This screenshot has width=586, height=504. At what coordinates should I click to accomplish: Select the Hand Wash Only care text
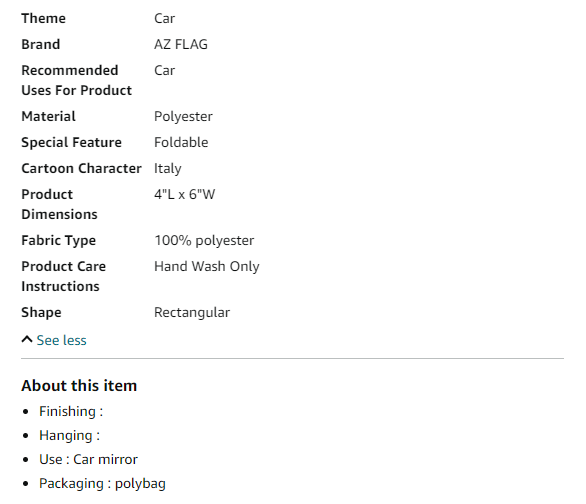(x=207, y=267)
